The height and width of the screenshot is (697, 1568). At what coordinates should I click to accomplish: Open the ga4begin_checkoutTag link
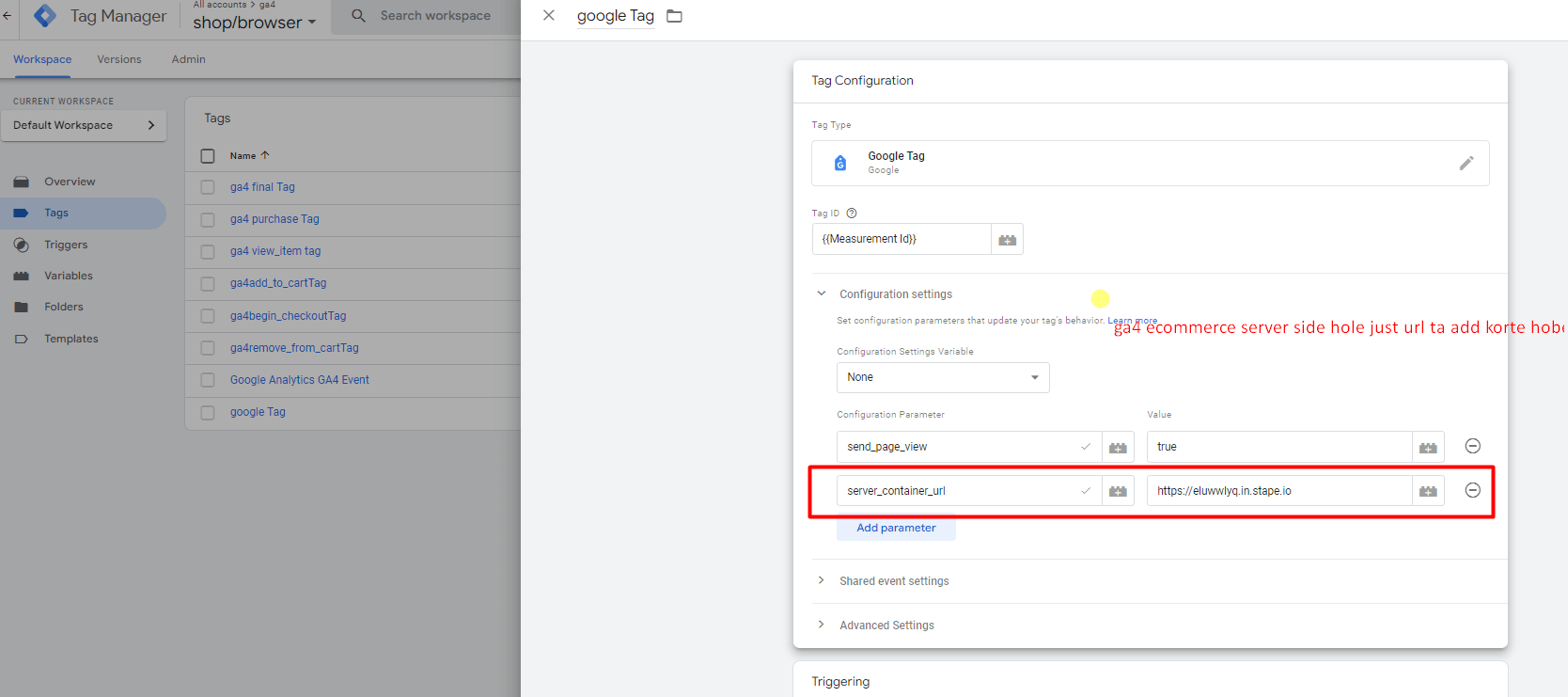click(288, 316)
